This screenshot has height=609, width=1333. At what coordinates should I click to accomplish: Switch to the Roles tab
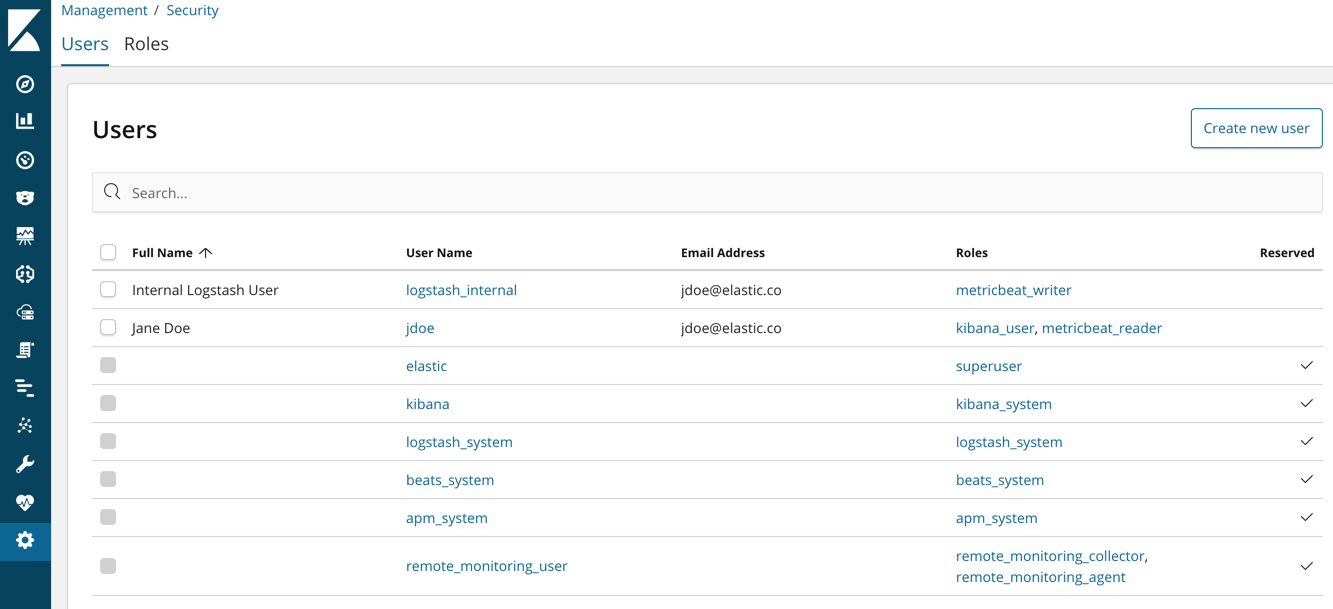point(146,44)
